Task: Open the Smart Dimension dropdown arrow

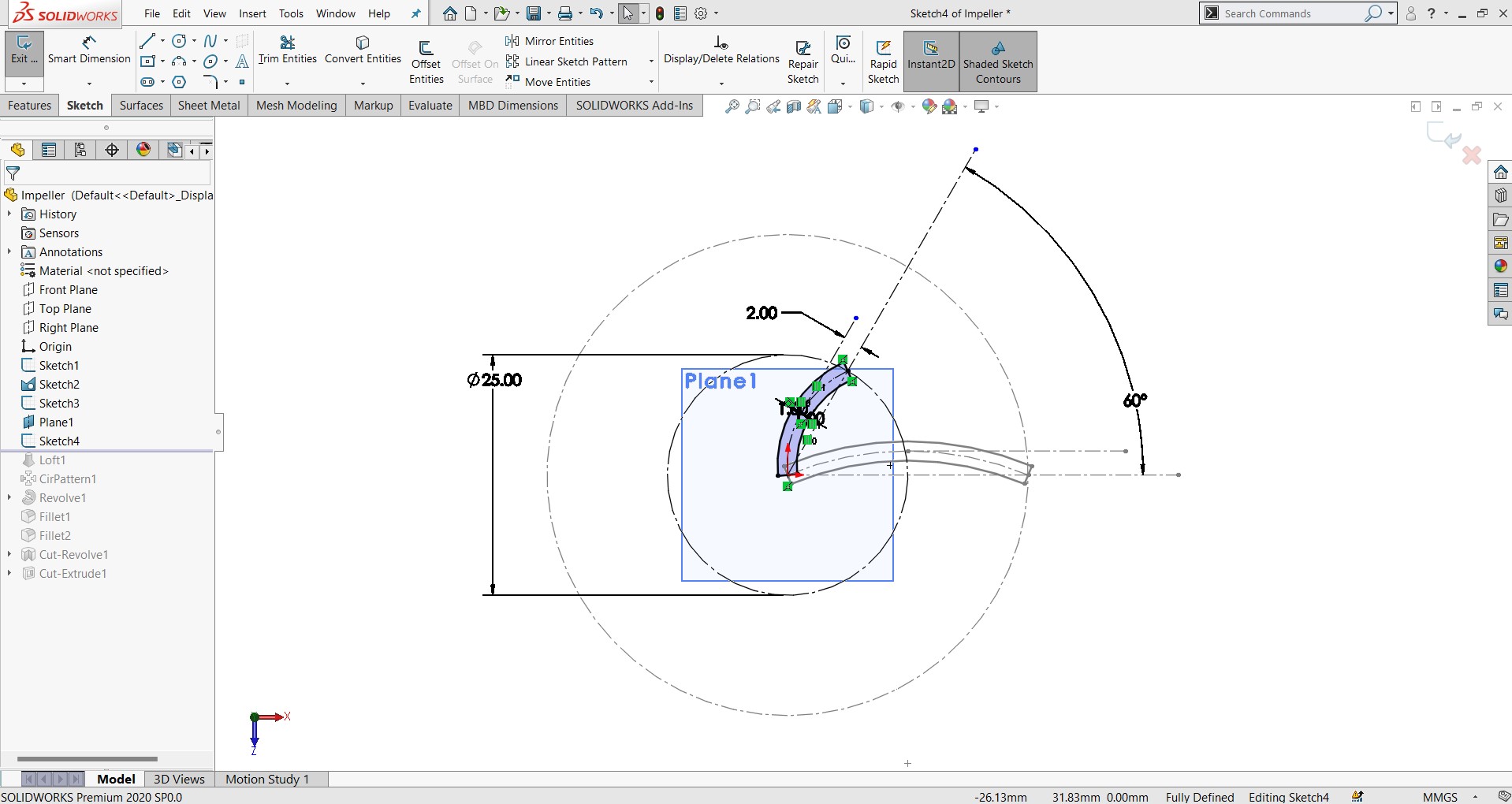Action: (x=89, y=83)
